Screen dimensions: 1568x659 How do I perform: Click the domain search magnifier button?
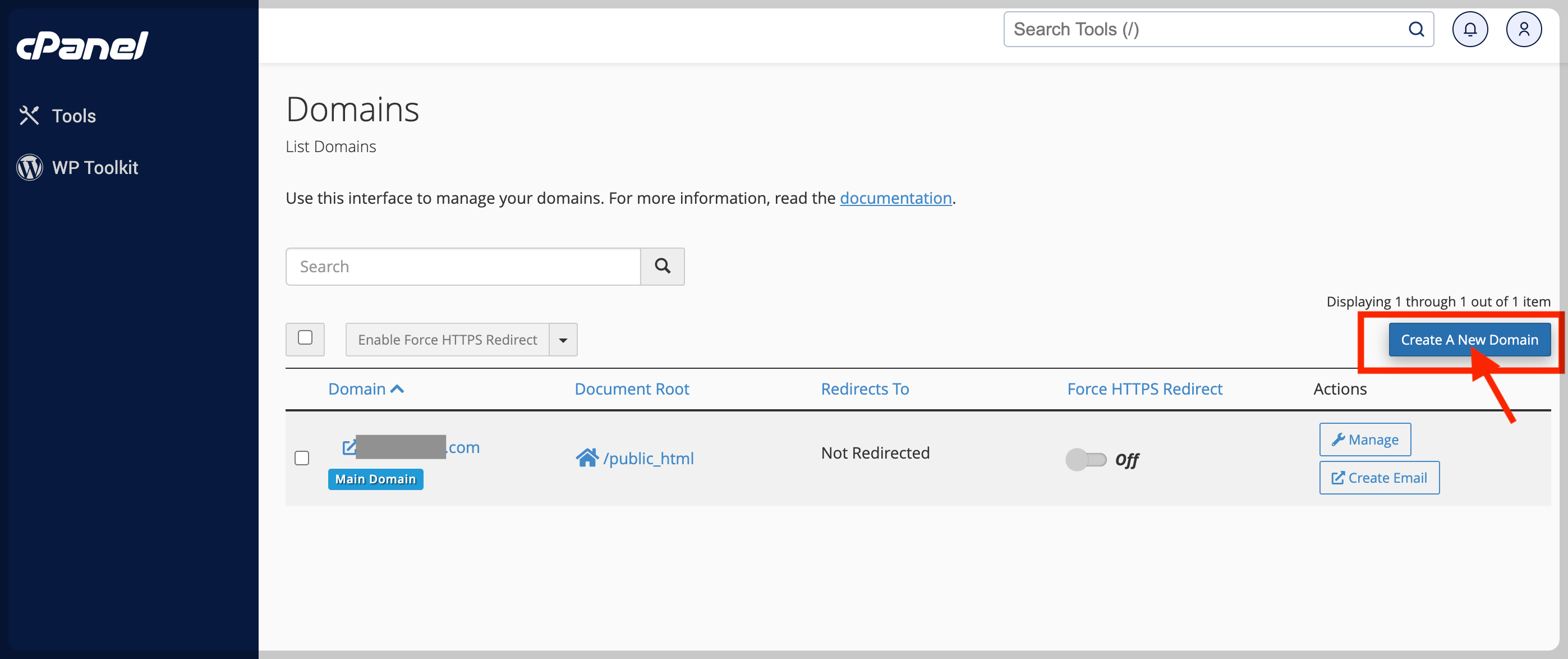[x=662, y=266]
